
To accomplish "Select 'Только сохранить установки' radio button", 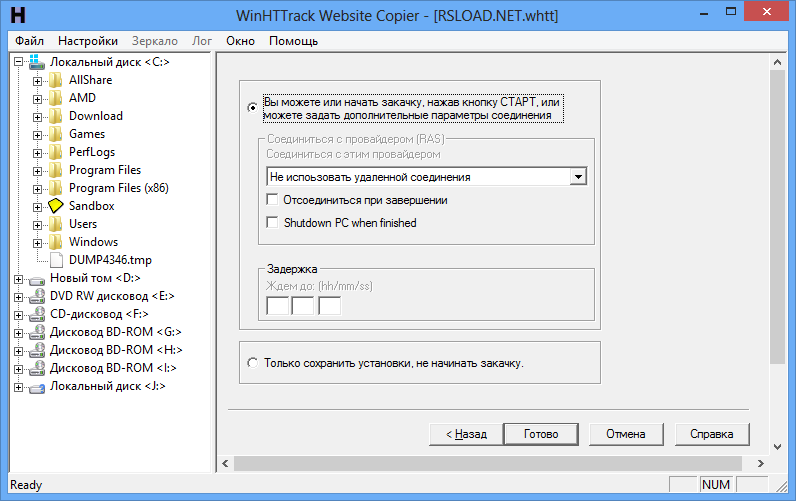I will (252, 363).
